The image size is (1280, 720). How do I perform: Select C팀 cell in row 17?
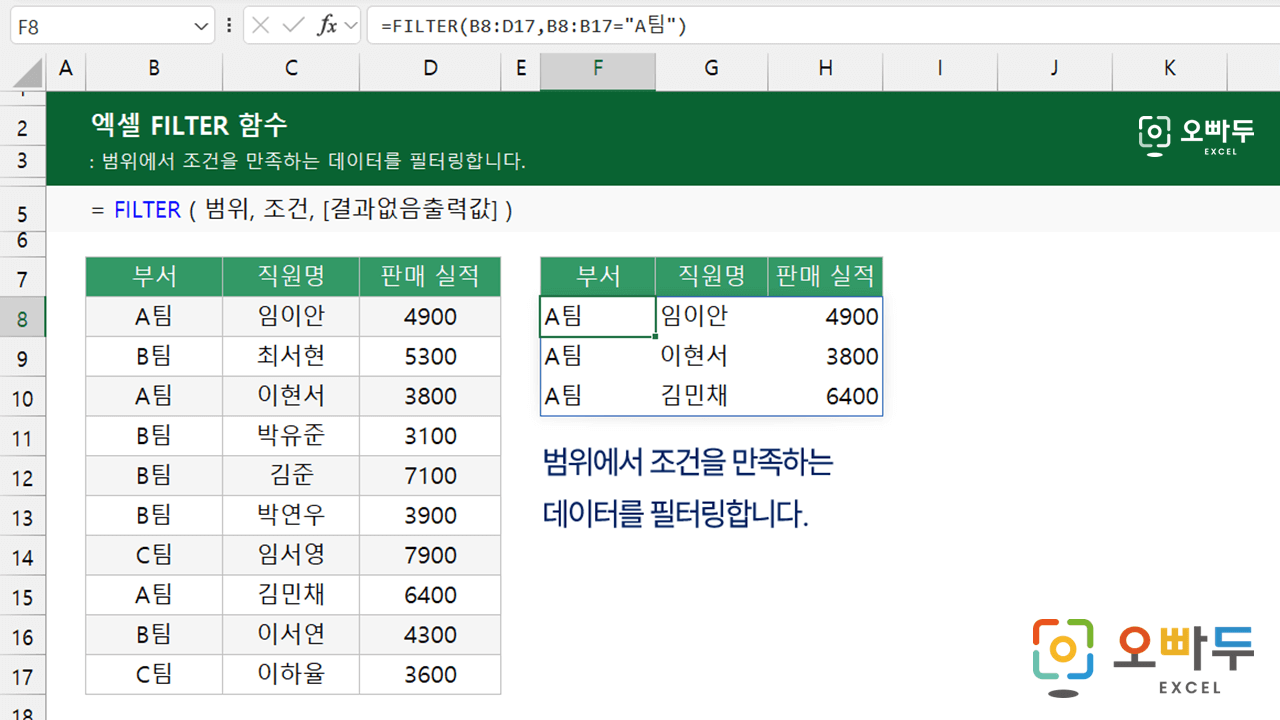pos(154,675)
